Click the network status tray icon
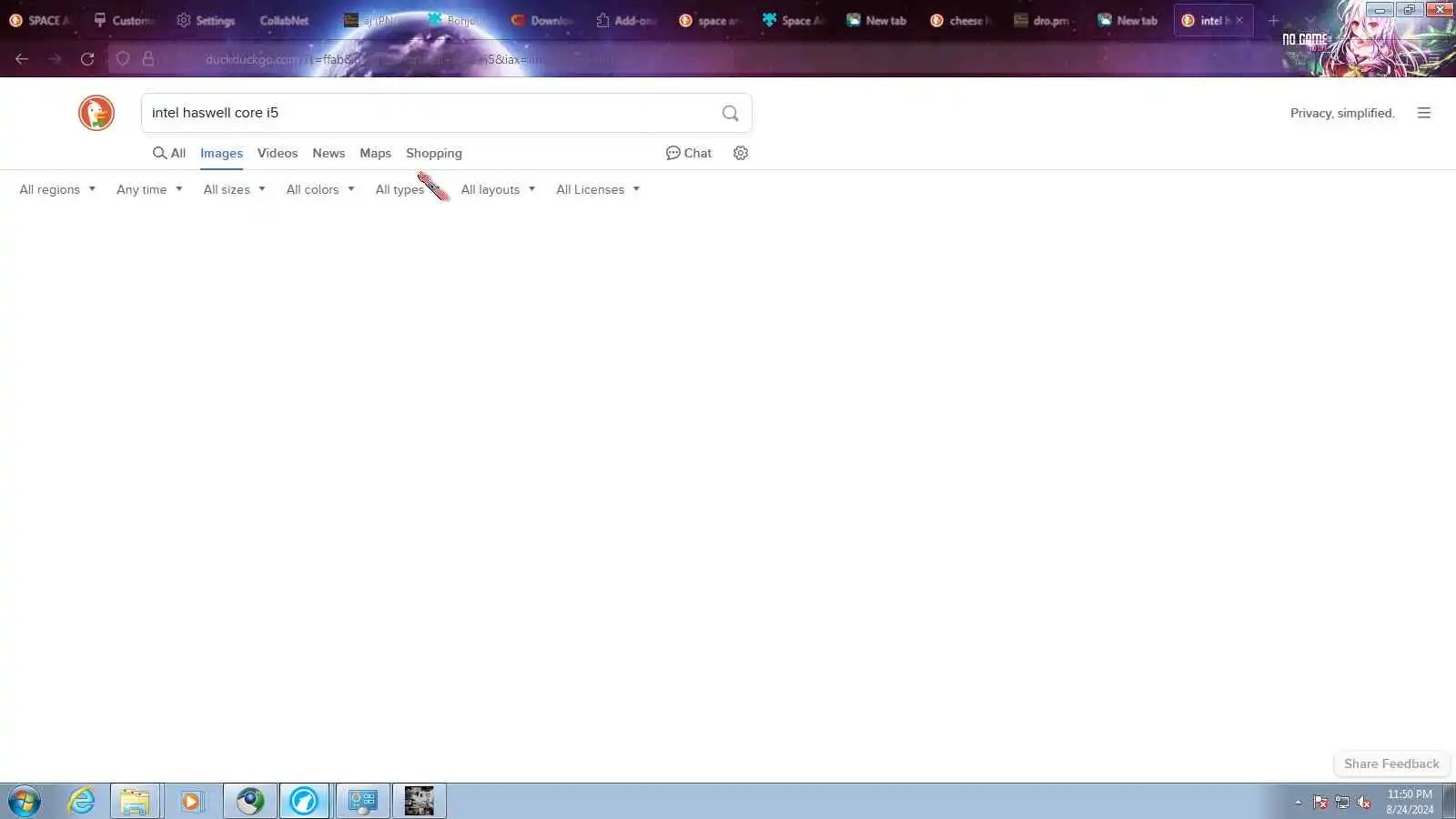The image size is (1456, 819). click(x=1342, y=802)
